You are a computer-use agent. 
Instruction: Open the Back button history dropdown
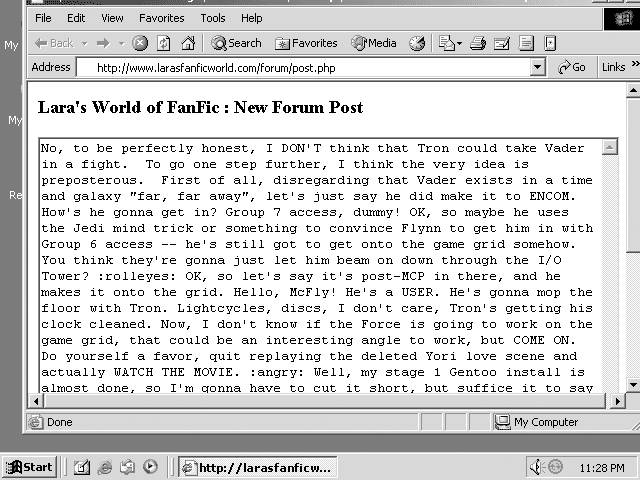click(85, 43)
